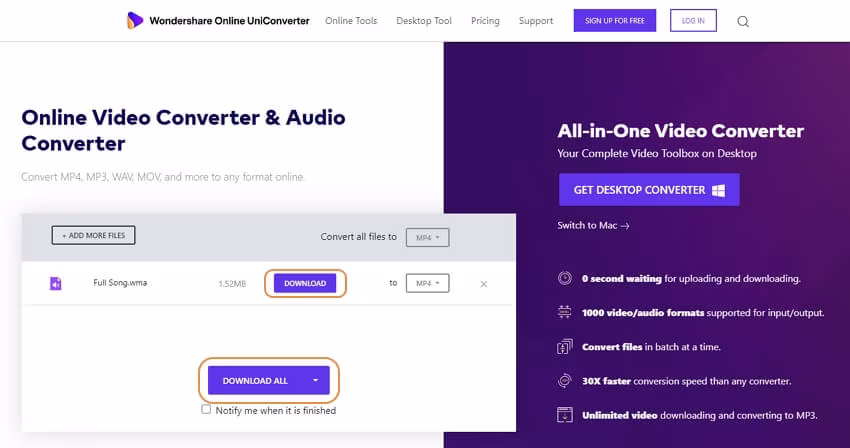This screenshot has width=850, height=448.
Task: Click the All-in-One Video Converter heading
Action: click(x=680, y=131)
